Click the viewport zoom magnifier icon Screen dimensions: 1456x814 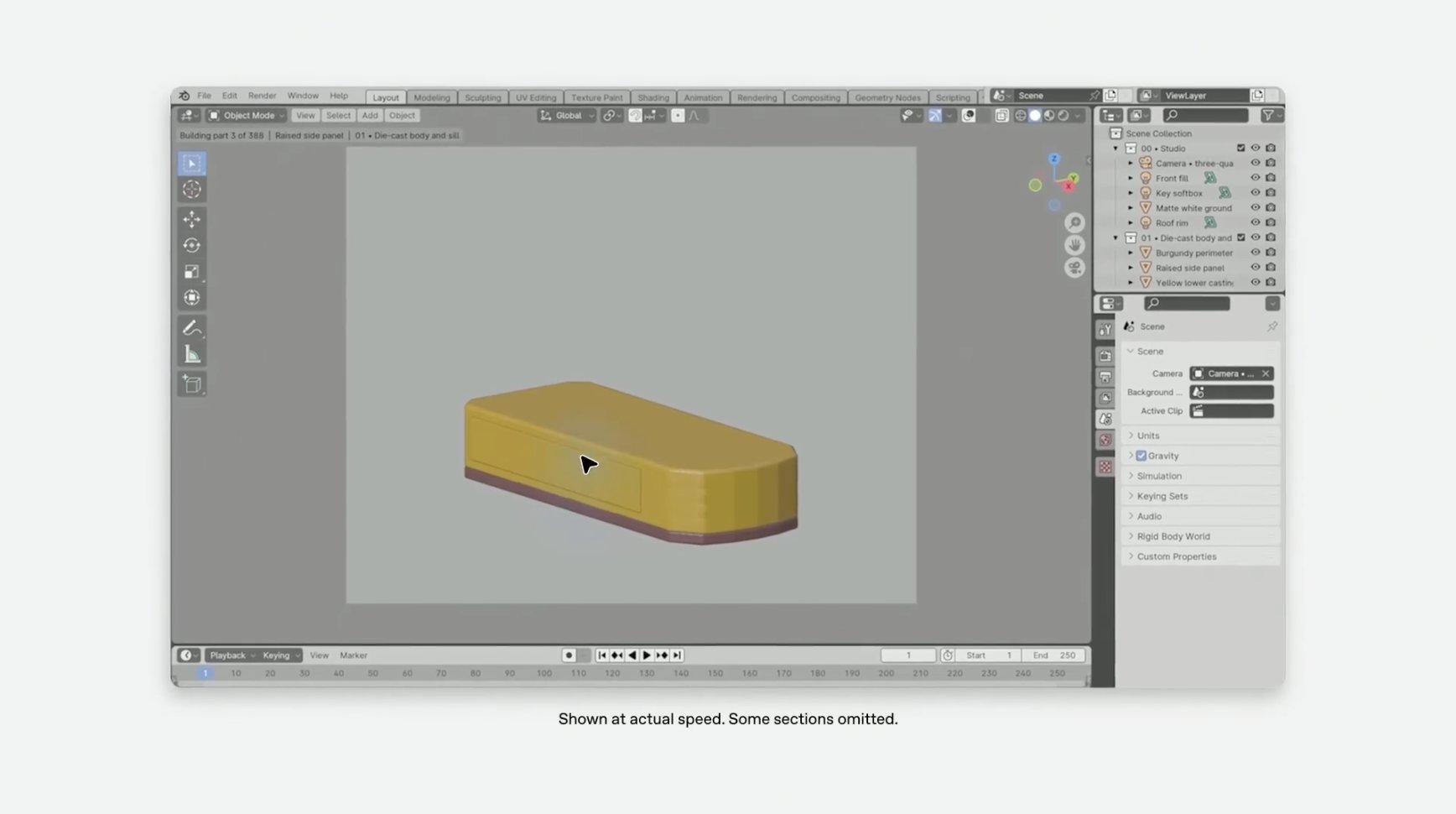(1074, 222)
